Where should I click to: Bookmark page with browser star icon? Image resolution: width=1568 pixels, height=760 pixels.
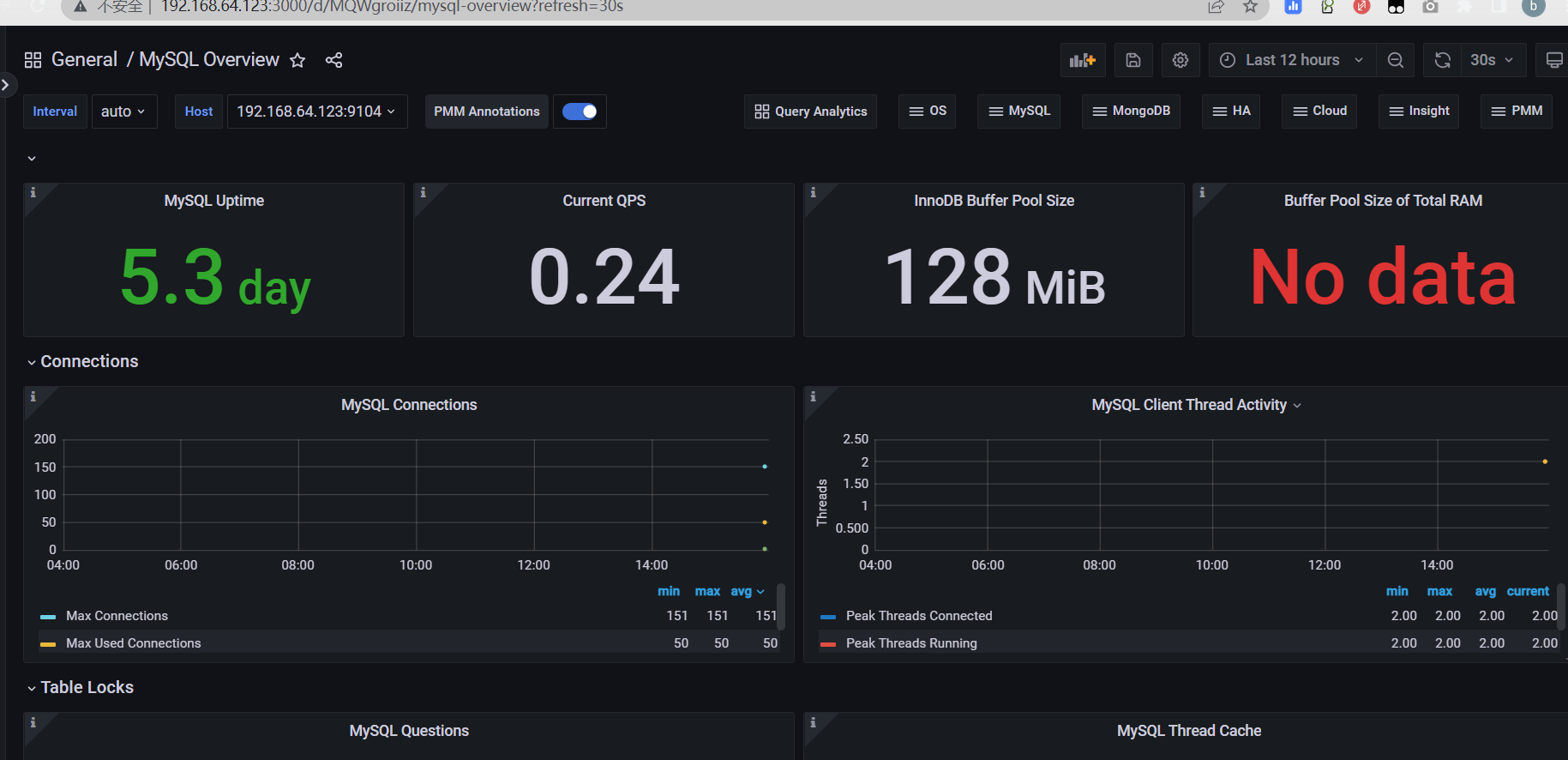(1251, 7)
